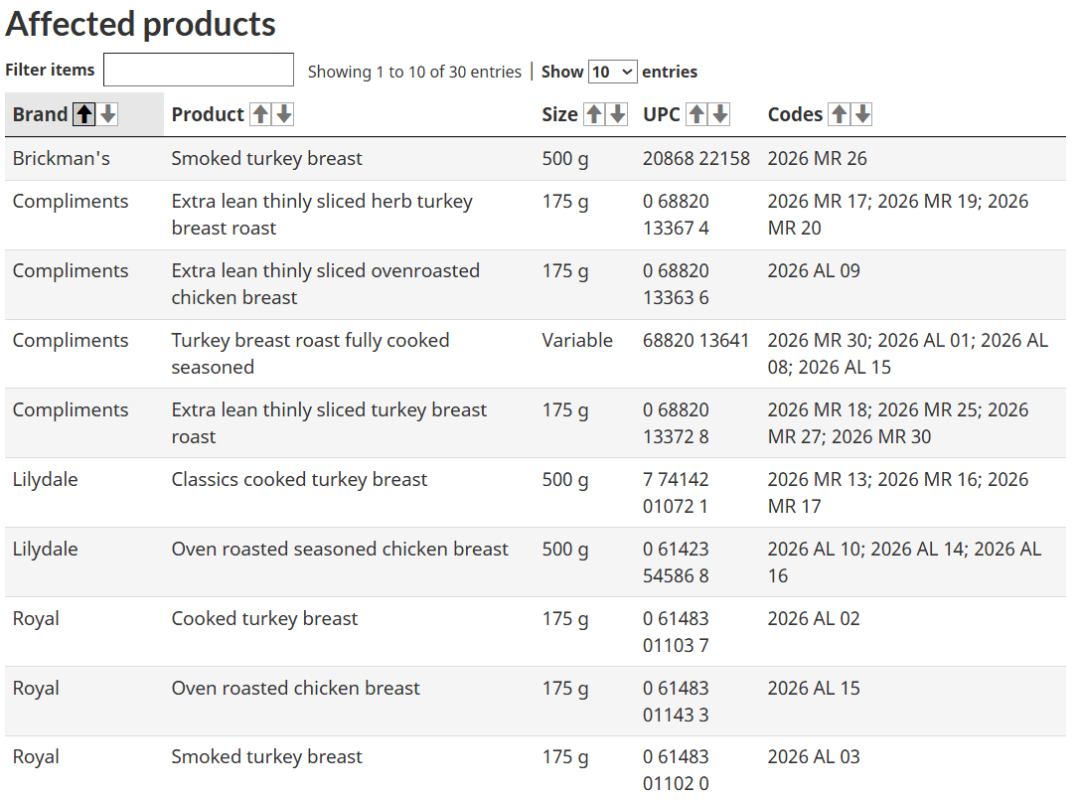Sort Codes column descending

pos(861,115)
